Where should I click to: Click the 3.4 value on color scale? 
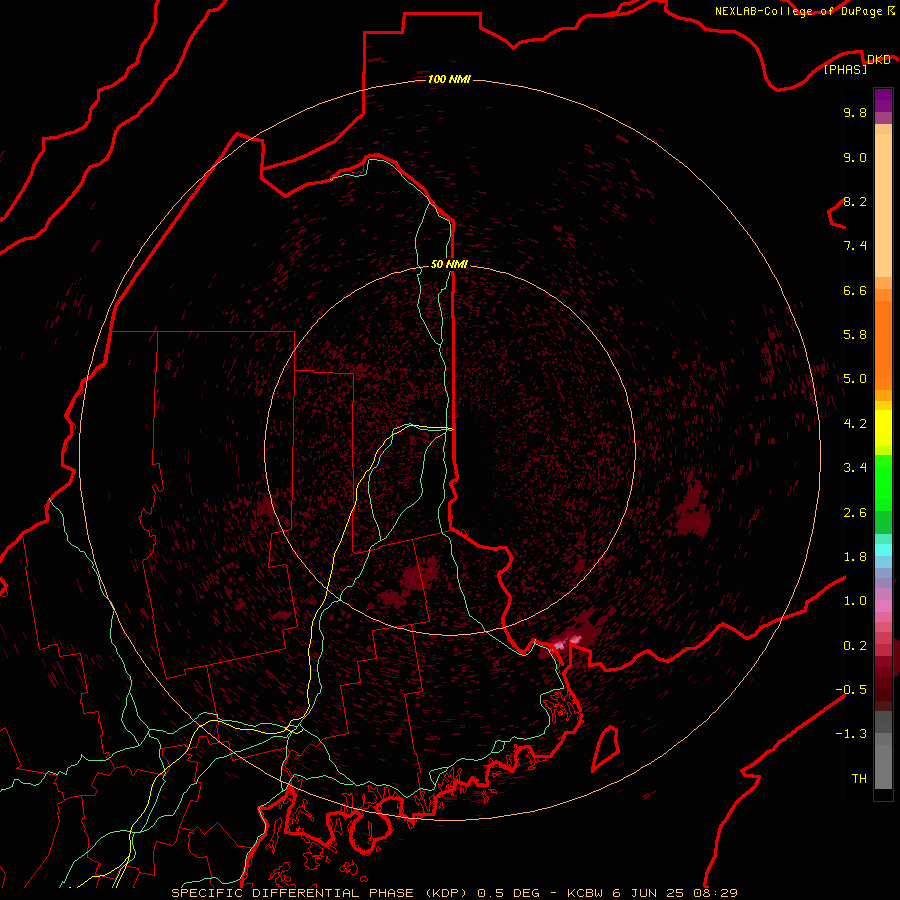(x=855, y=468)
